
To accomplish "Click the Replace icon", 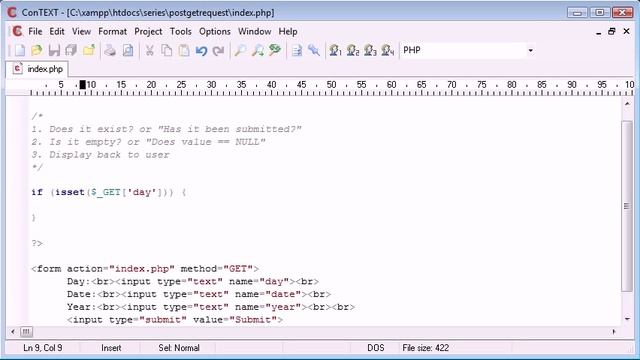I will coord(275,51).
